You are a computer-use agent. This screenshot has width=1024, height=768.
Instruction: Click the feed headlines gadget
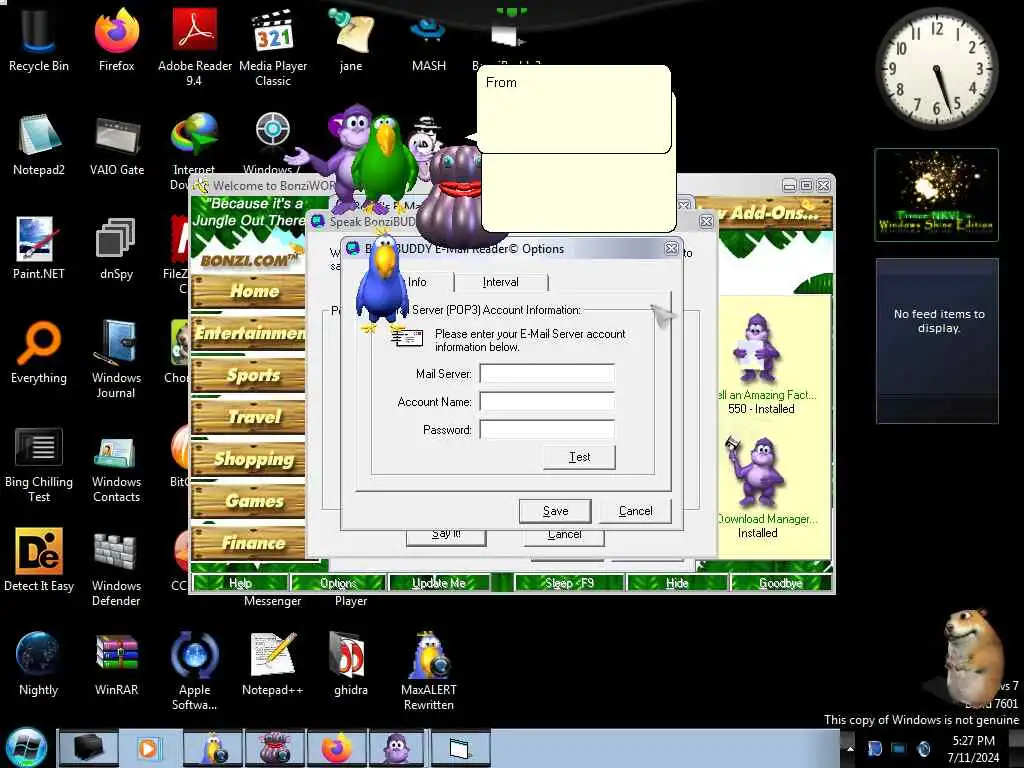coord(937,341)
